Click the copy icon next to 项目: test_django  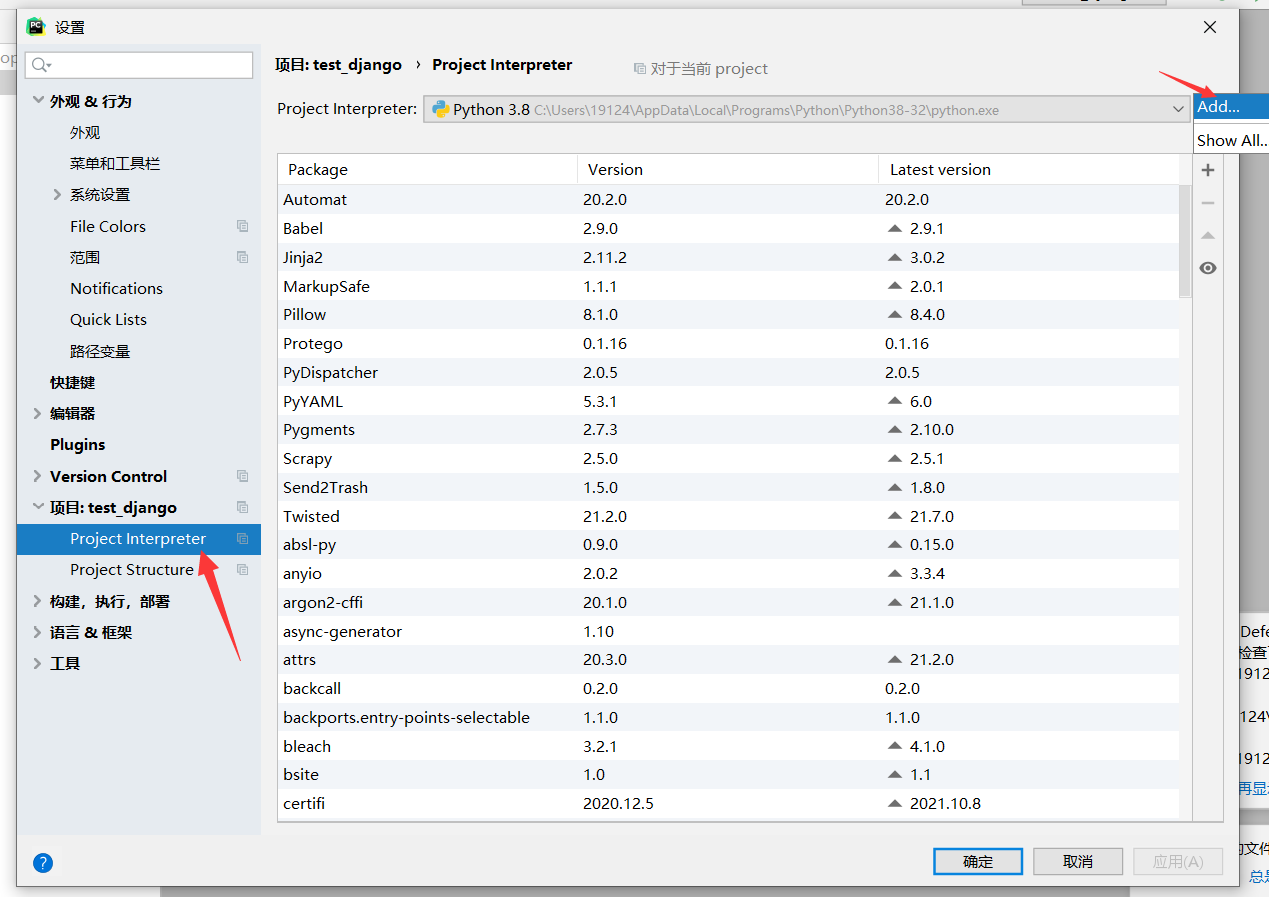pyautogui.click(x=242, y=507)
